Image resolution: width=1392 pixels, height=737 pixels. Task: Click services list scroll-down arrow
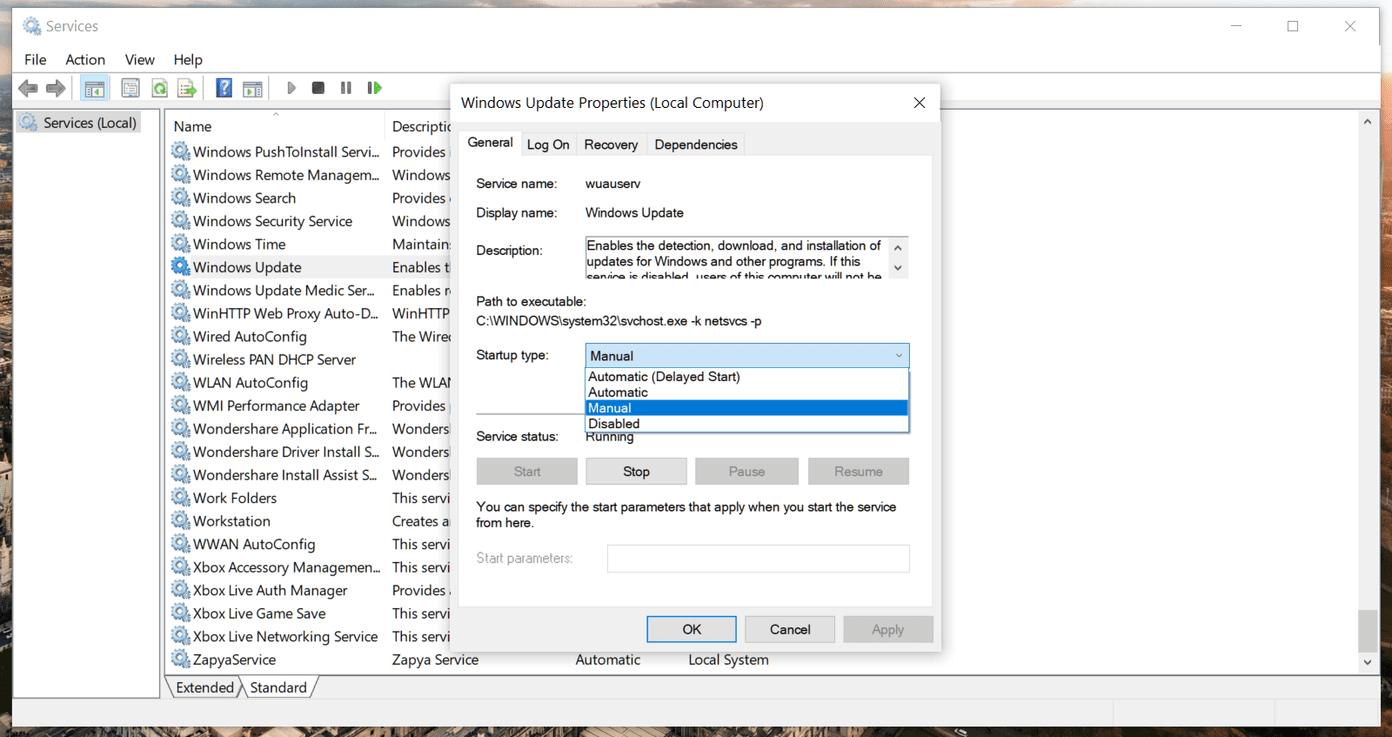click(x=1367, y=662)
